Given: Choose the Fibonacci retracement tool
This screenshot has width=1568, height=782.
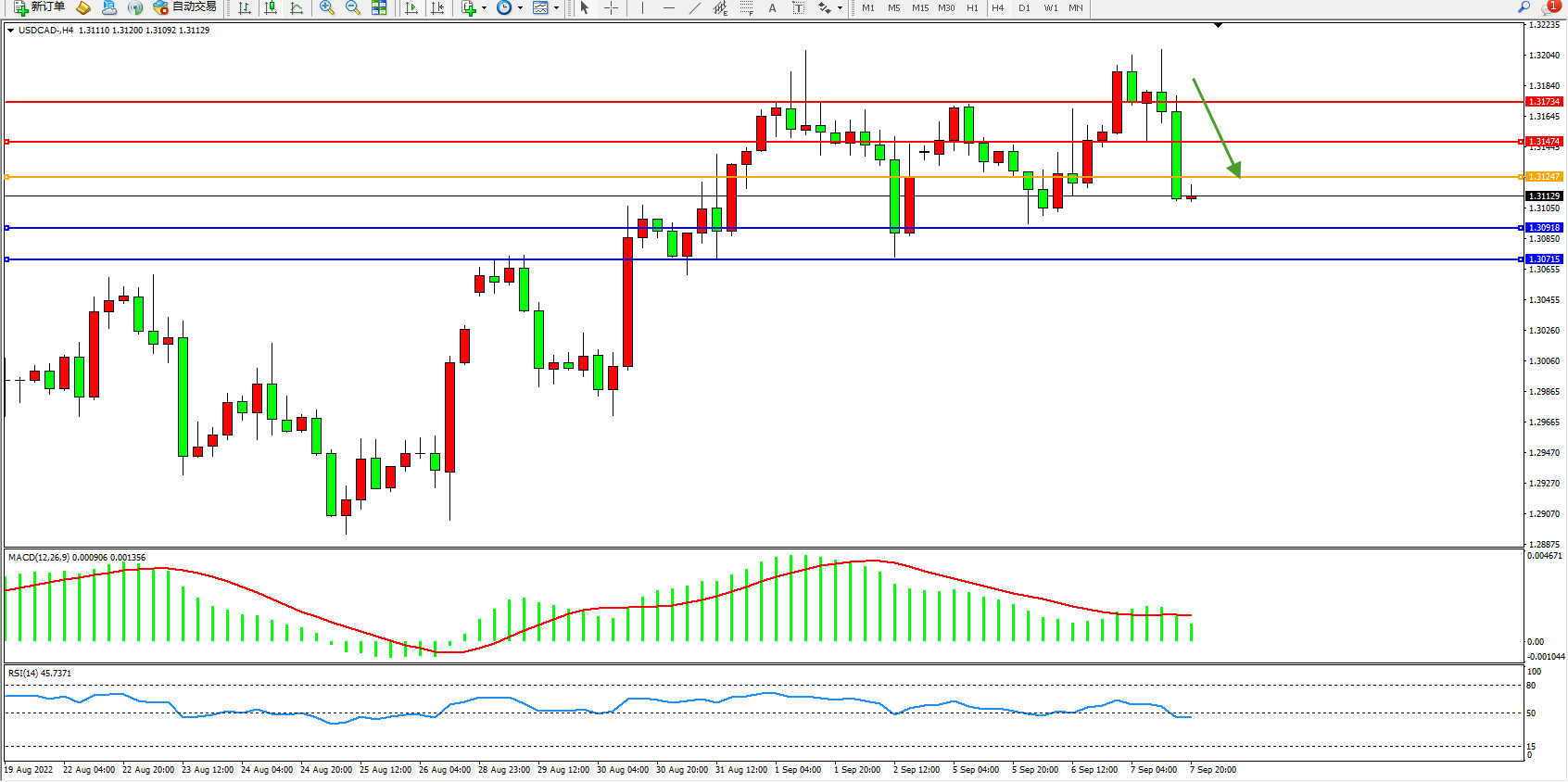Looking at the screenshot, I should (x=746, y=7).
